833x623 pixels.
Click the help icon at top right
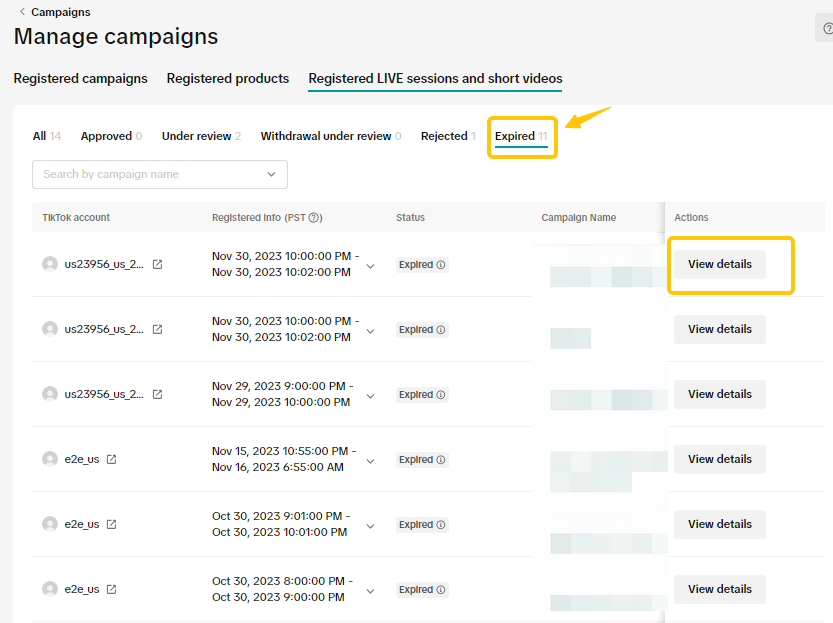(827, 30)
